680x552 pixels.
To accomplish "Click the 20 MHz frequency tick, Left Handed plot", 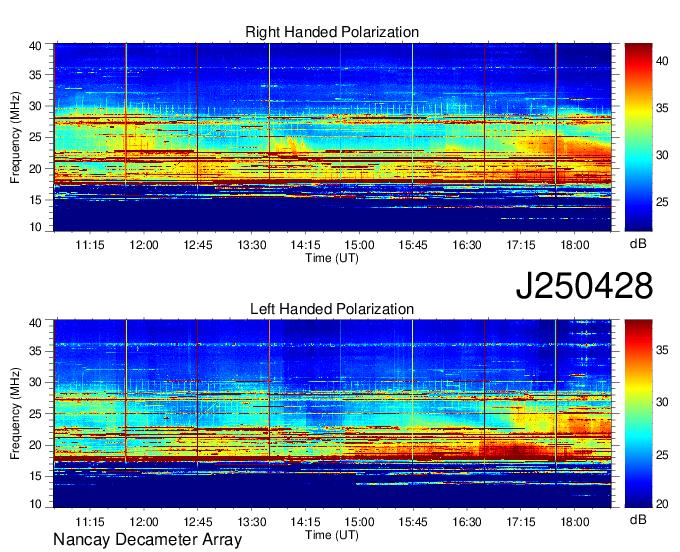I will [x=36, y=445].
